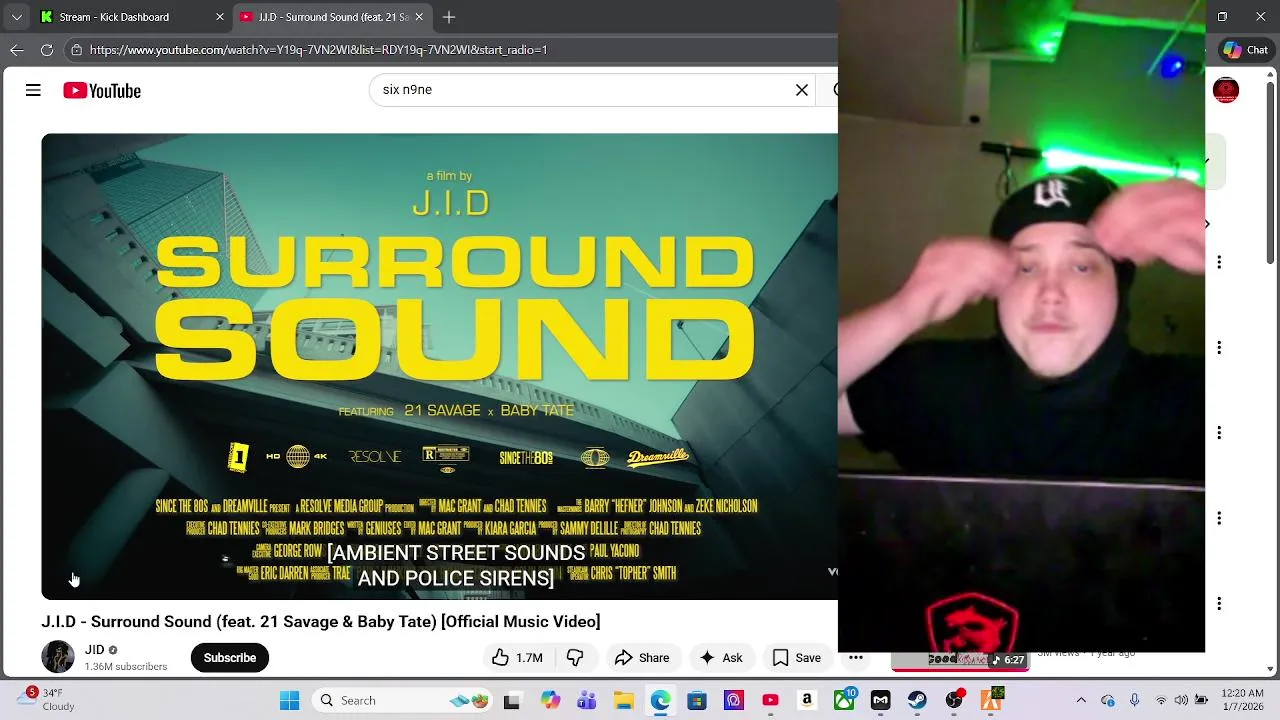This screenshot has height=720, width=1280.
Task: Open the YouTube app taskbar icon
Action: 770,700
